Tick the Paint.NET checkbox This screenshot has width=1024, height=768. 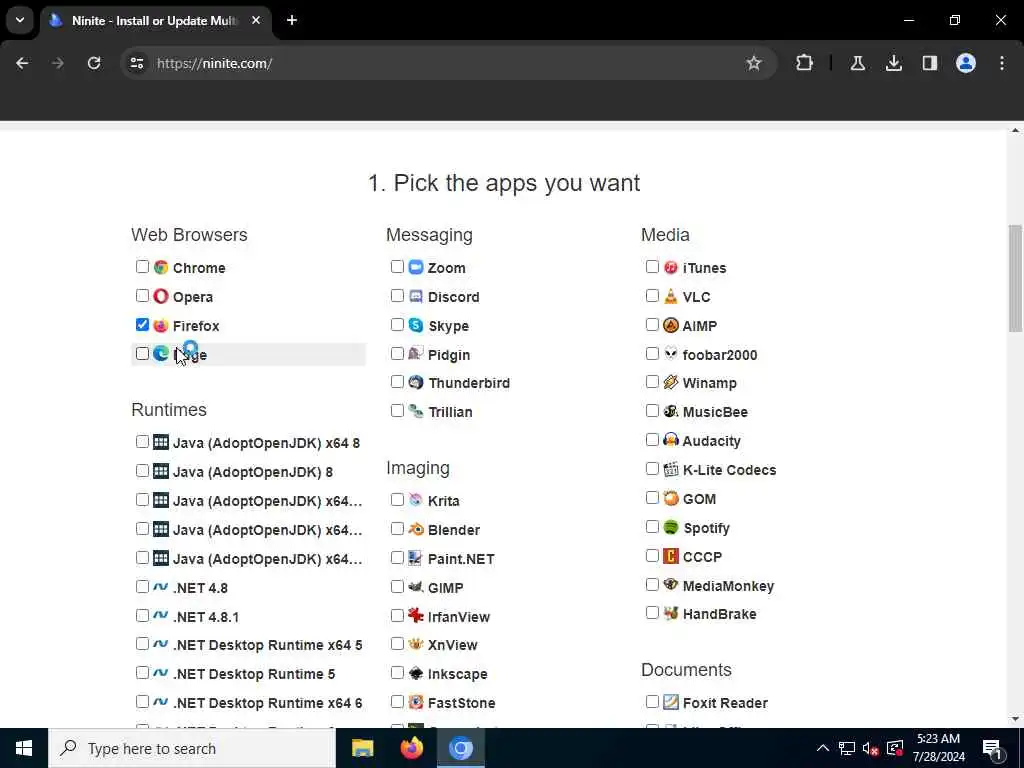click(397, 558)
